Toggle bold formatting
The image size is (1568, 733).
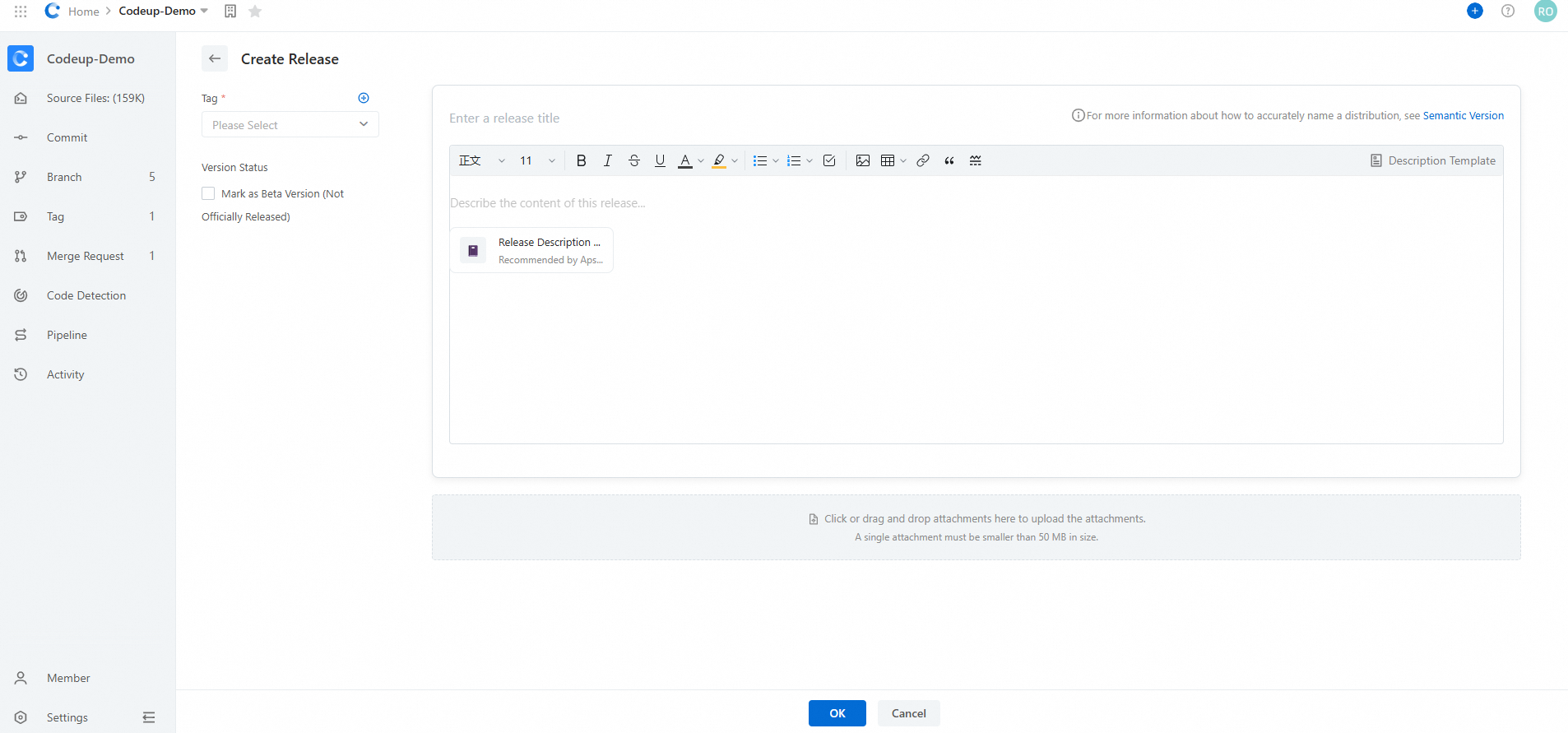click(x=581, y=160)
